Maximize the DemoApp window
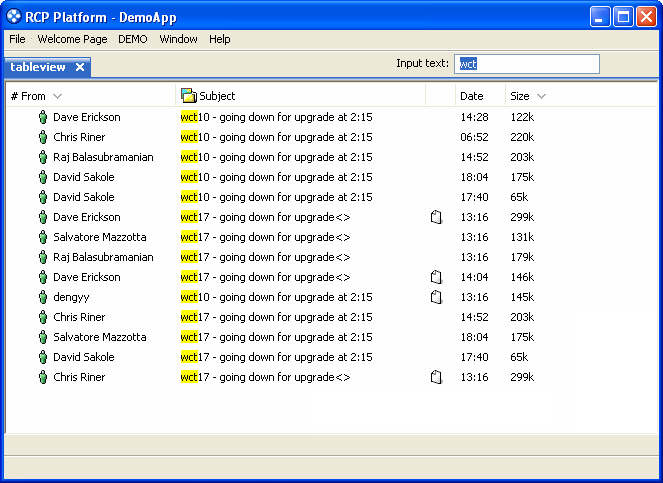The height and width of the screenshot is (483, 663). click(623, 17)
